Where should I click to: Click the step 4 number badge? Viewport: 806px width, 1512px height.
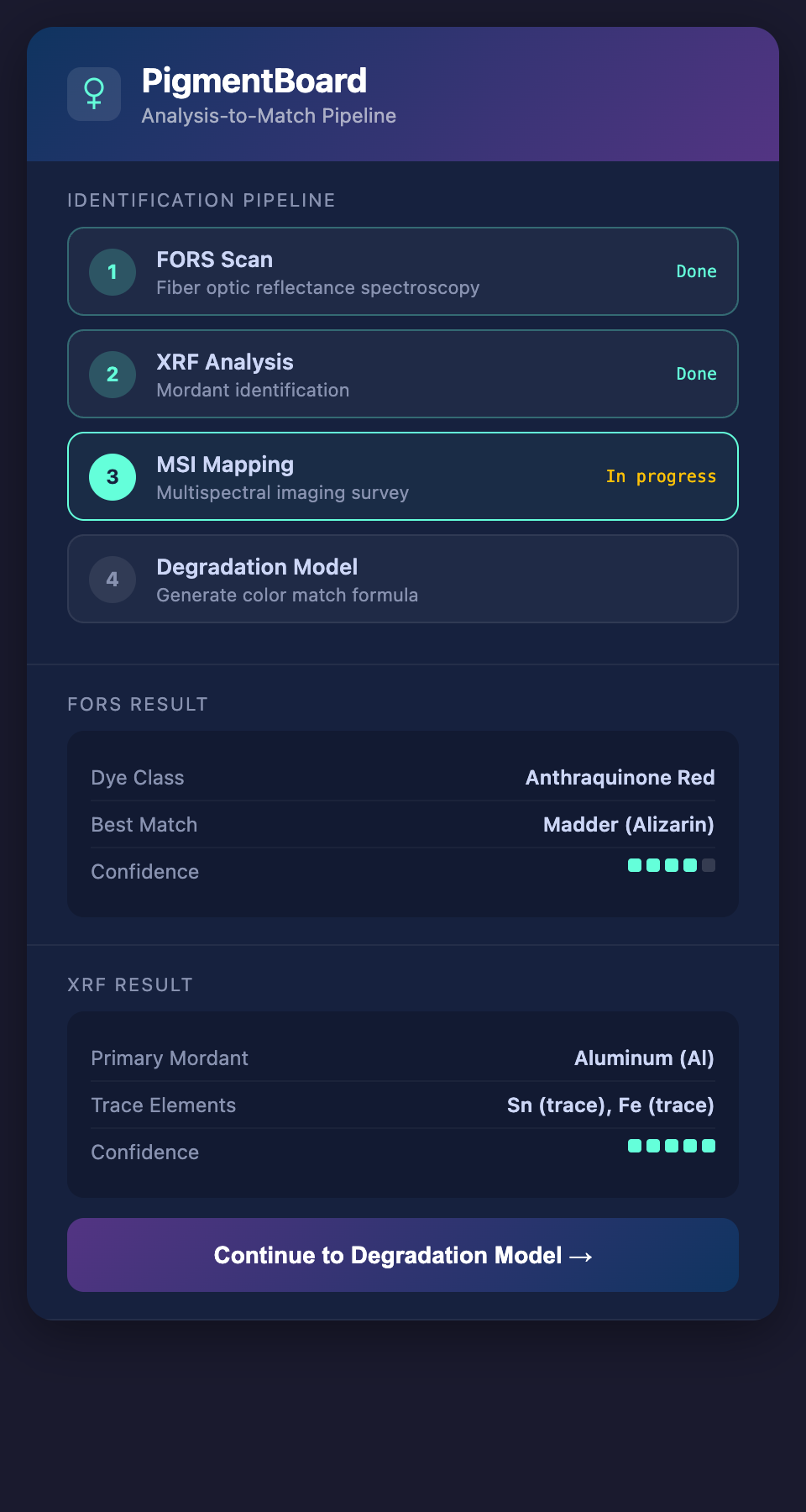[113, 580]
